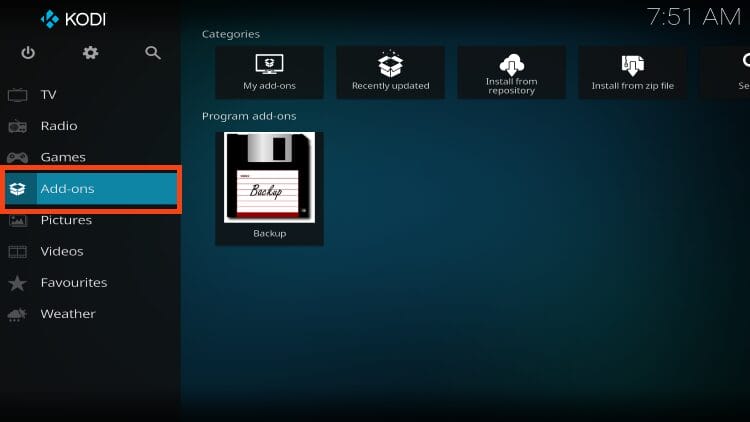Click the Backup add-on label
Screen dimensions: 750x422
tap(270, 233)
